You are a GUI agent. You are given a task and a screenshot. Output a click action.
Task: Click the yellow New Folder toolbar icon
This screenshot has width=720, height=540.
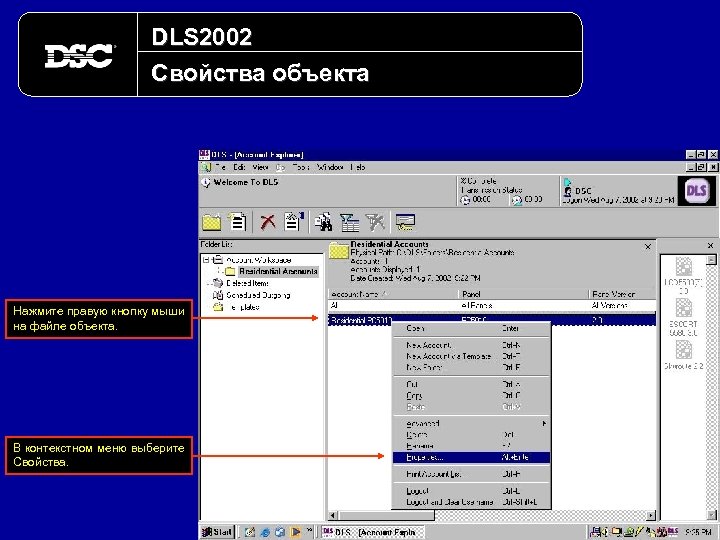[x=212, y=223]
